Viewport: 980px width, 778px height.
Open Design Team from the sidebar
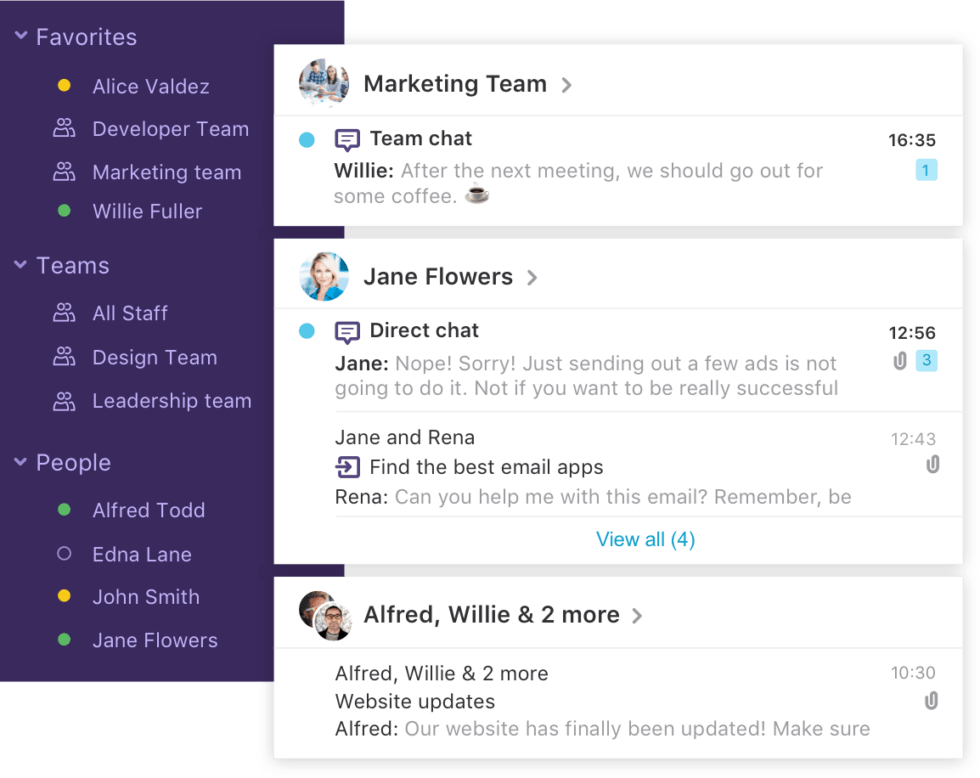pos(154,357)
